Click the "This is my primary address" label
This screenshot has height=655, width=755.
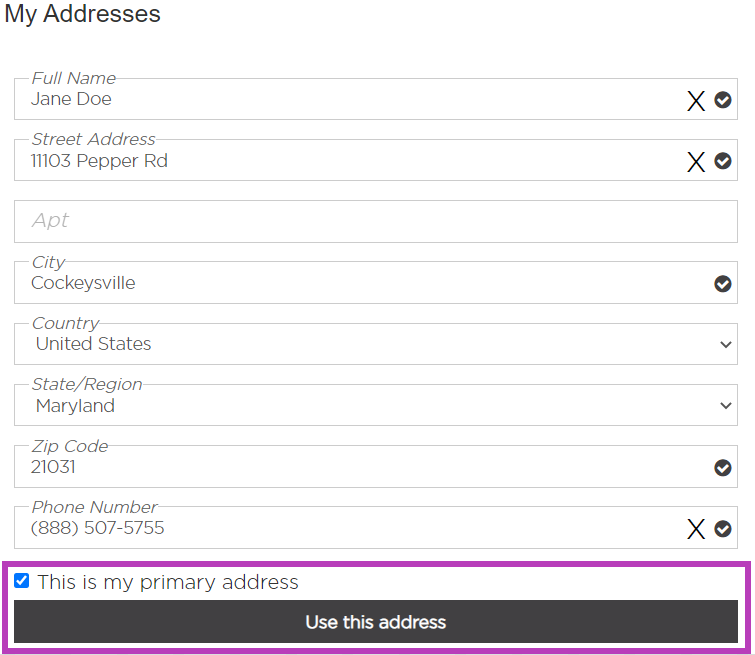click(168, 582)
